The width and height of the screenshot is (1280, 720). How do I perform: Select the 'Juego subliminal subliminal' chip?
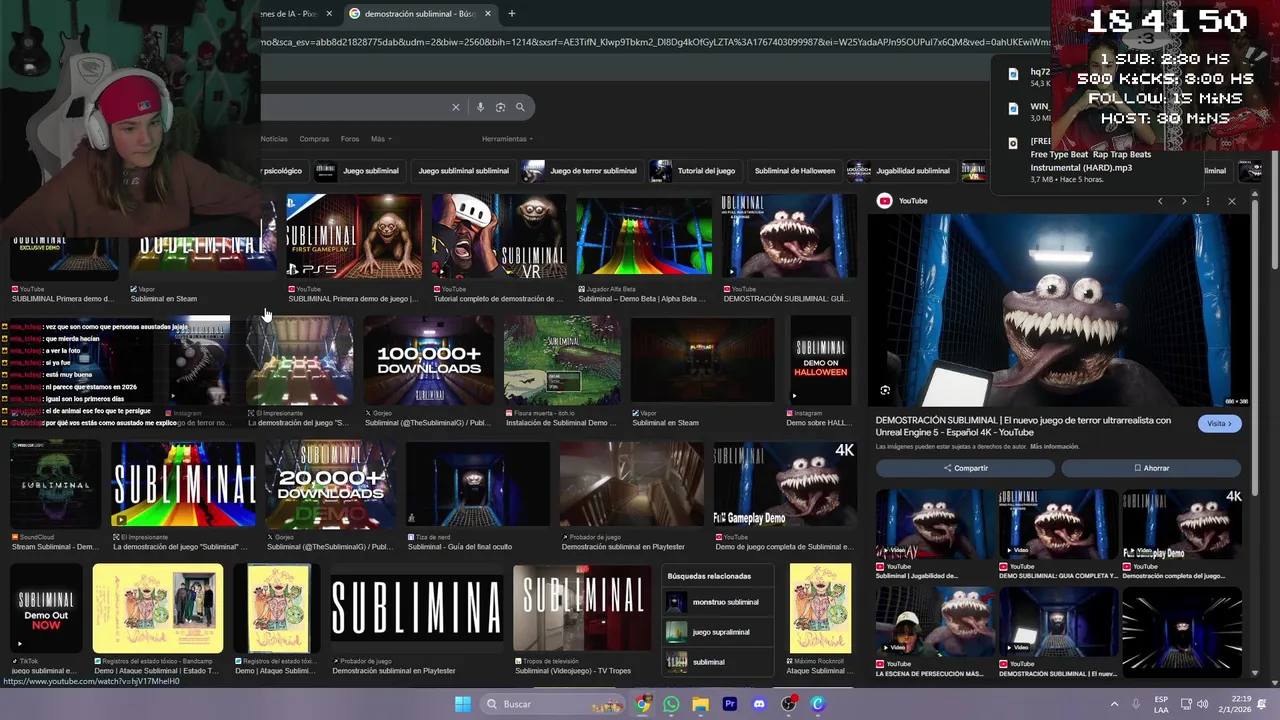(464, 171)
